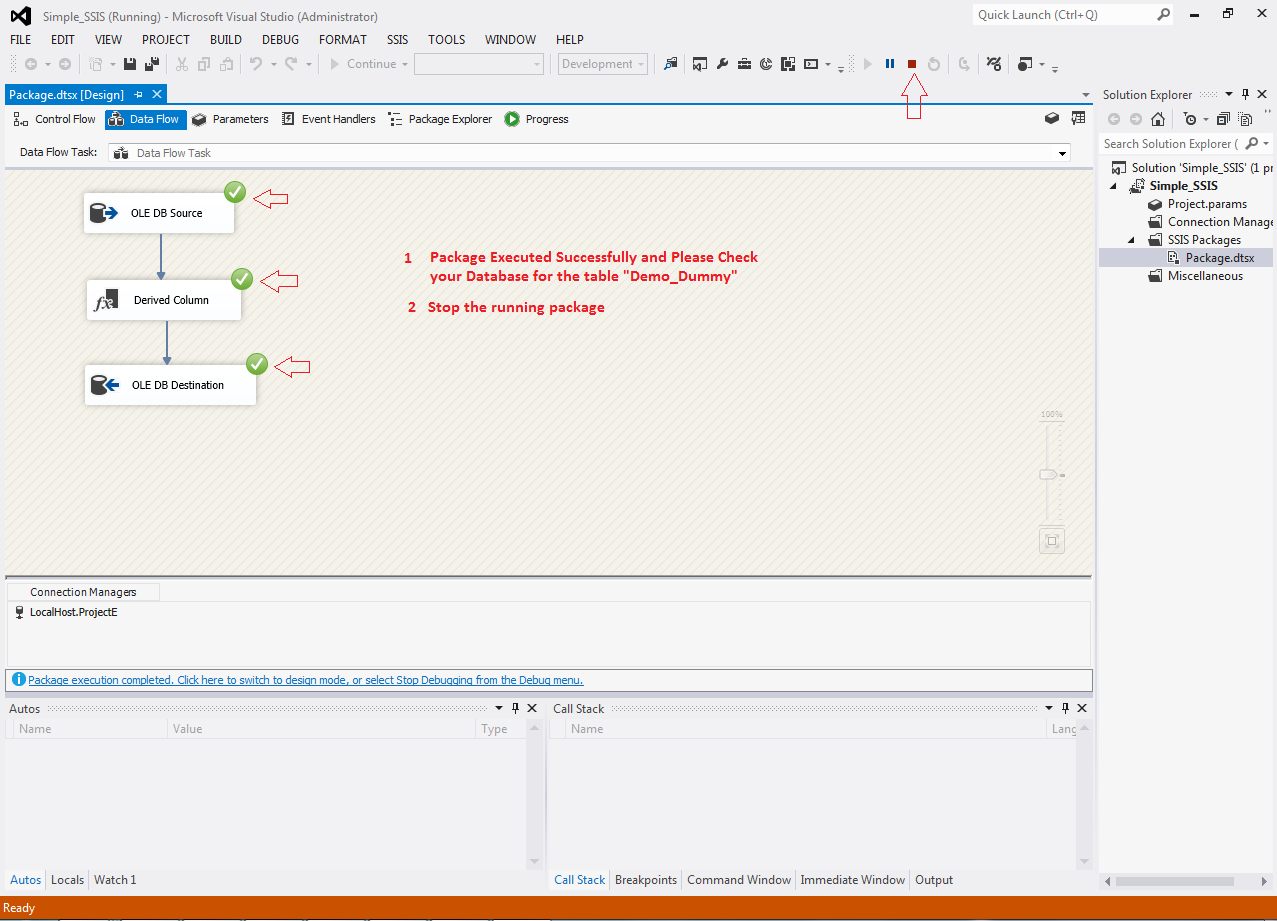The width and height of the screenshot is (1277, 921).
Task: Open Solution Explorer window options dropdown
Action: click(1230, 94)
